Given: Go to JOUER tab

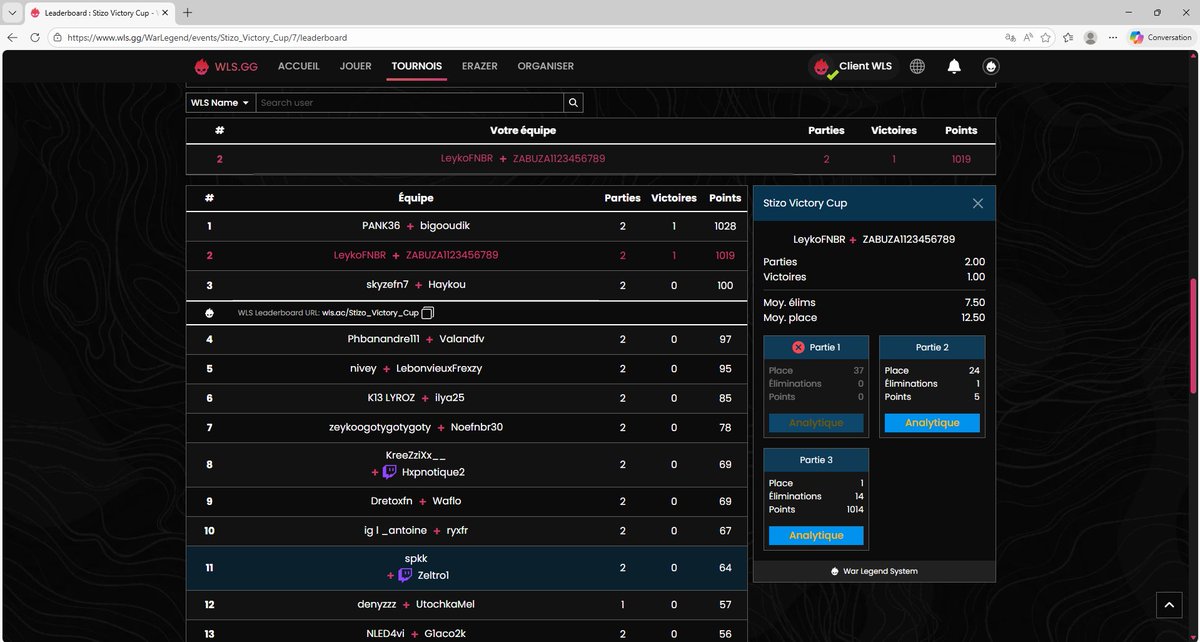Looking at the screenshot, I should [355, 66].
